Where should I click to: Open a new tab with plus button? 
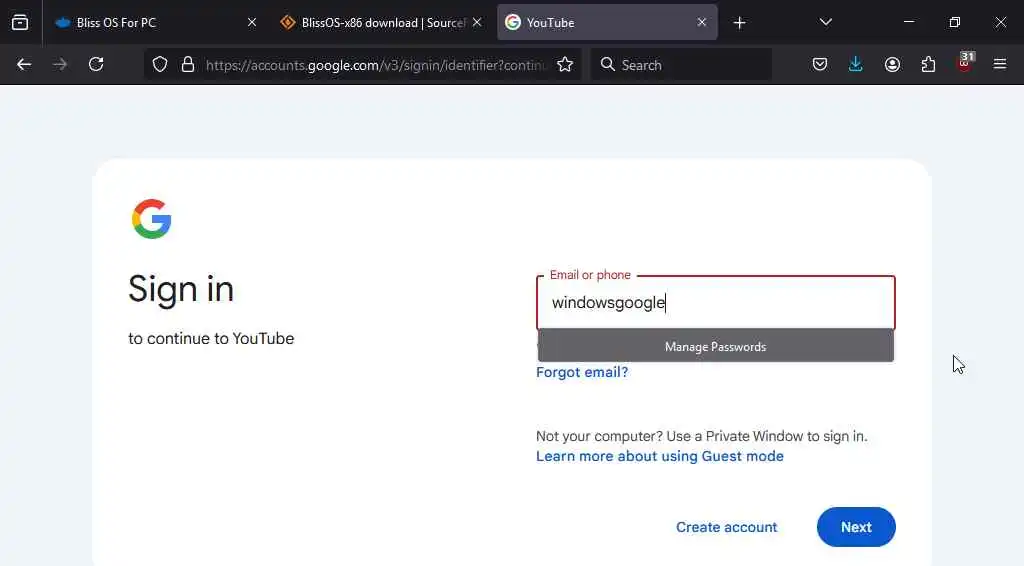click(739, 23)
